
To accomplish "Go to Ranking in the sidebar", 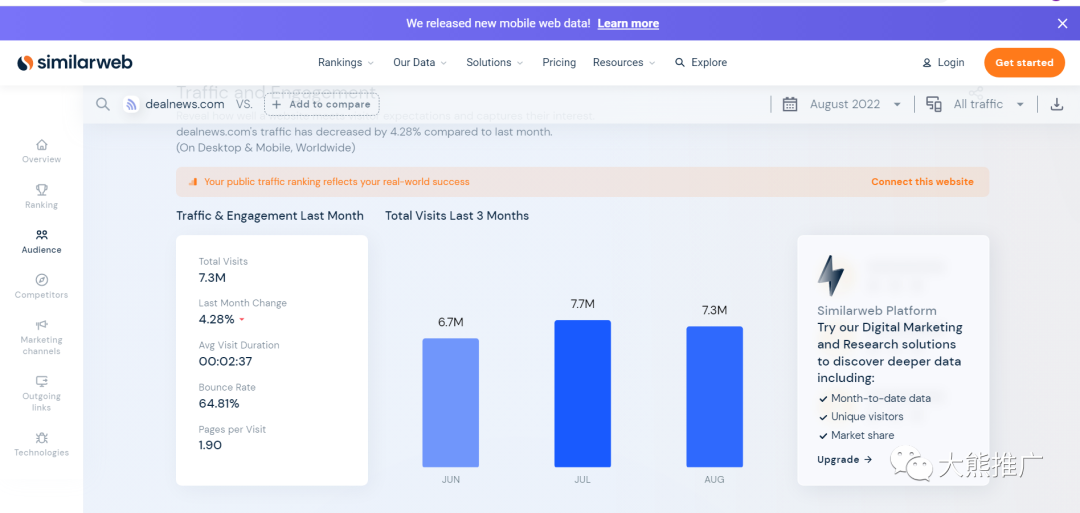I will [42, 190].
